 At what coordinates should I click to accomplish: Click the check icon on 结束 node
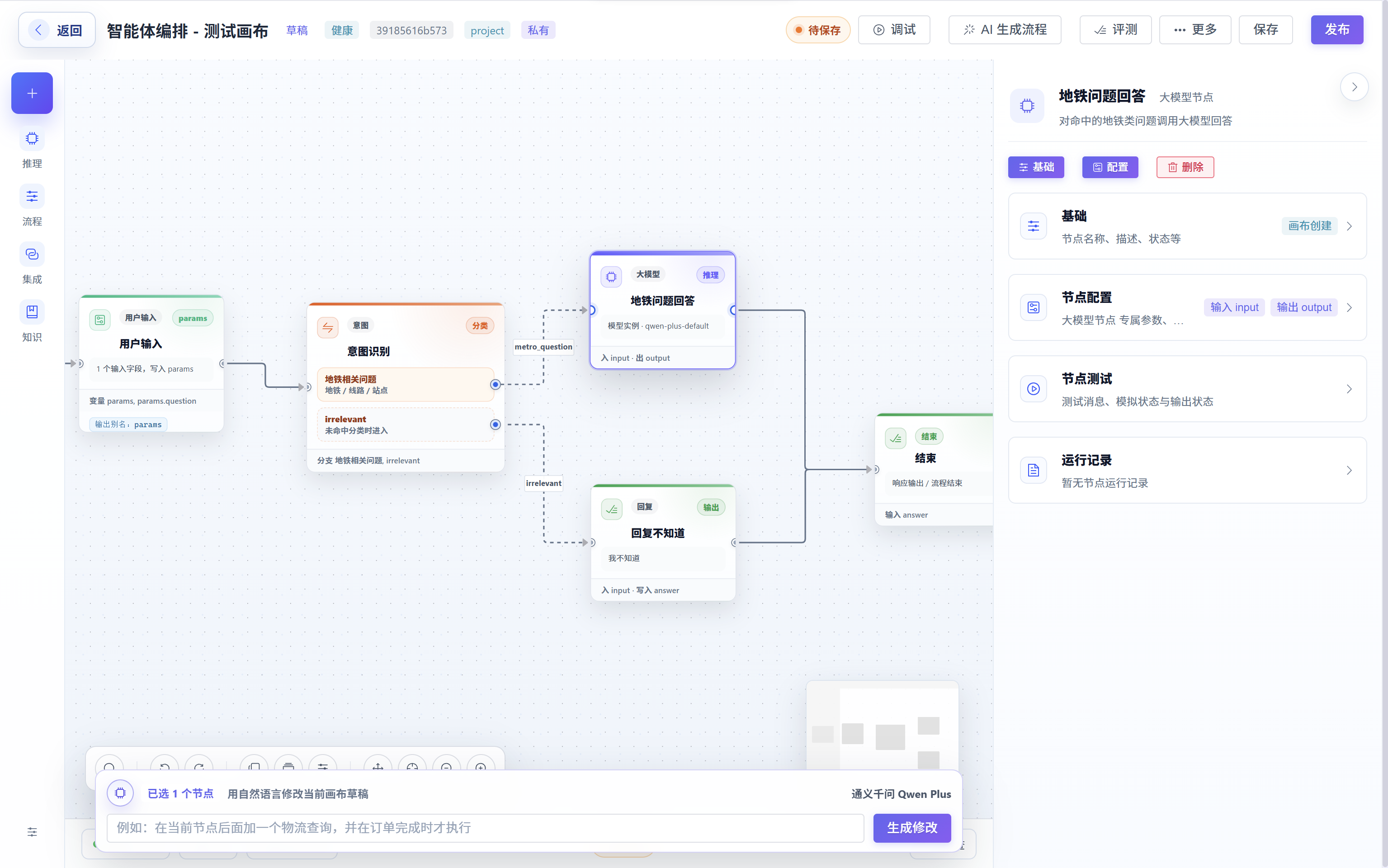[896, 439]
